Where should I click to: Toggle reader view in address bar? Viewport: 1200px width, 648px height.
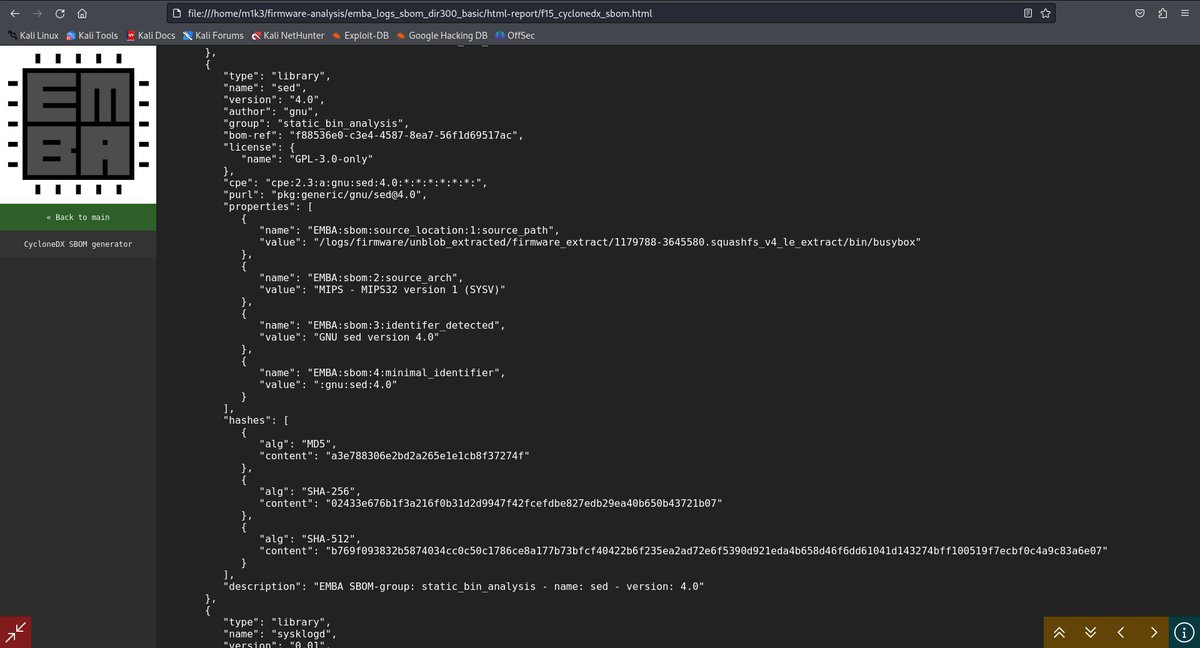coord(1028,14)
